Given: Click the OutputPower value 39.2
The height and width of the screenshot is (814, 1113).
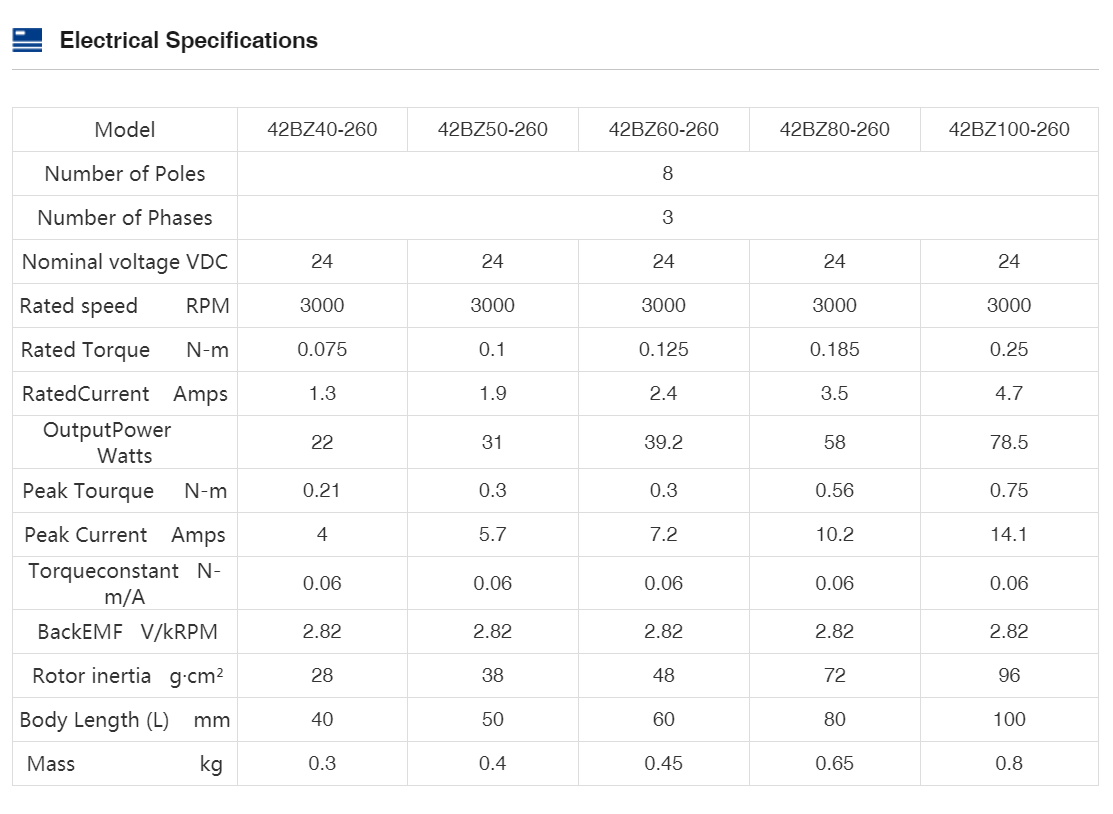Looking at the screenshot, I should (663, 442).
